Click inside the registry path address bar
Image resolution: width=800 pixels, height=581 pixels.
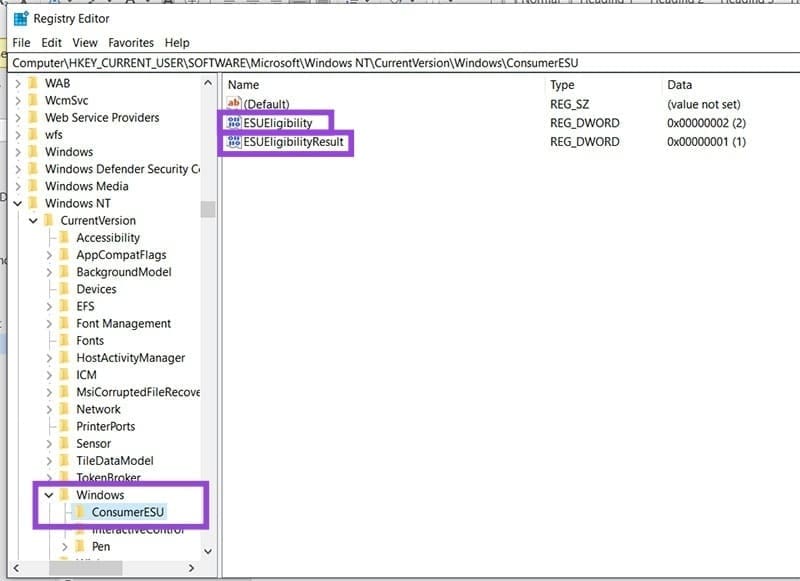click(x=400, y=62)
